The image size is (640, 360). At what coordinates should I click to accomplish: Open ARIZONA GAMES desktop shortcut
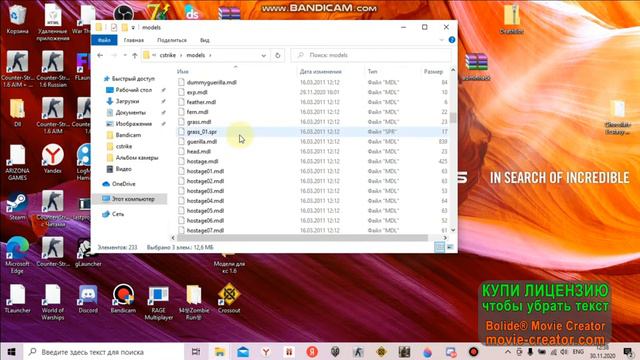point(17,163)
